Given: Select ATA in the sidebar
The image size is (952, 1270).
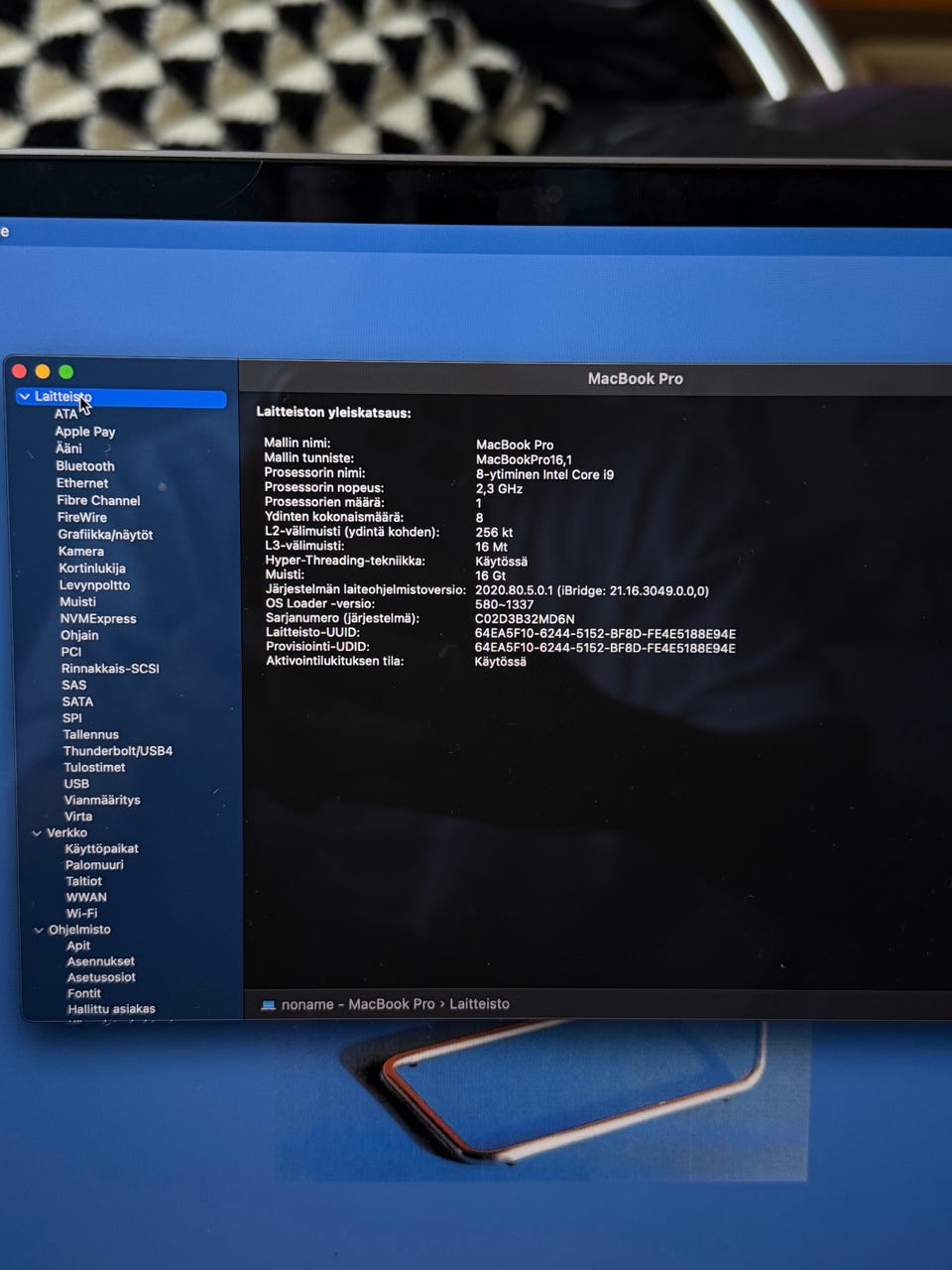Looking at the screenshot, I should pyautogui.click(x=65, y=415).
